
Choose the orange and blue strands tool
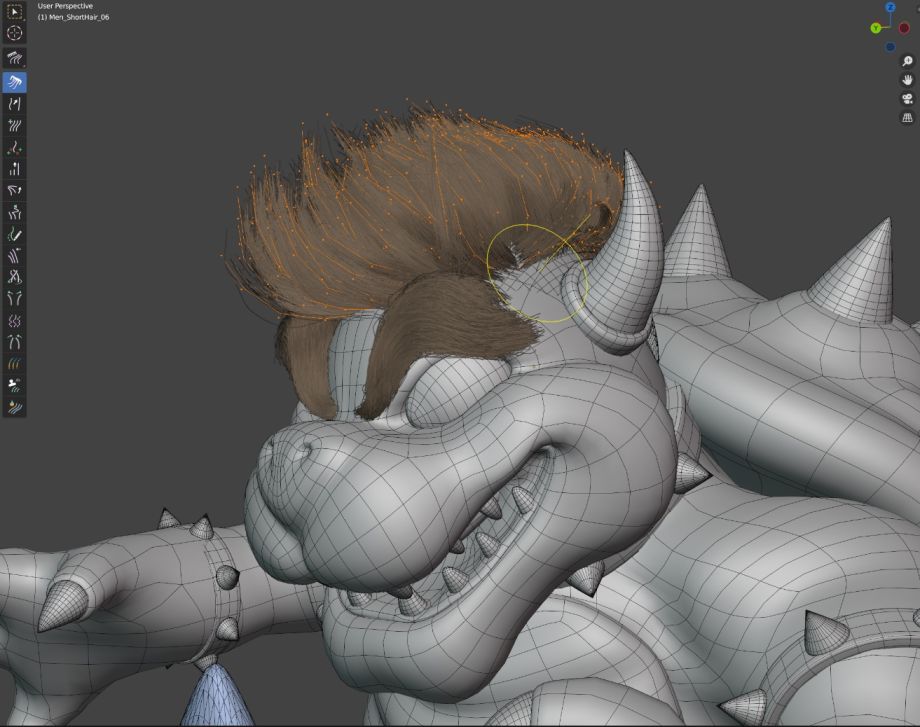[x=15, y=364]
